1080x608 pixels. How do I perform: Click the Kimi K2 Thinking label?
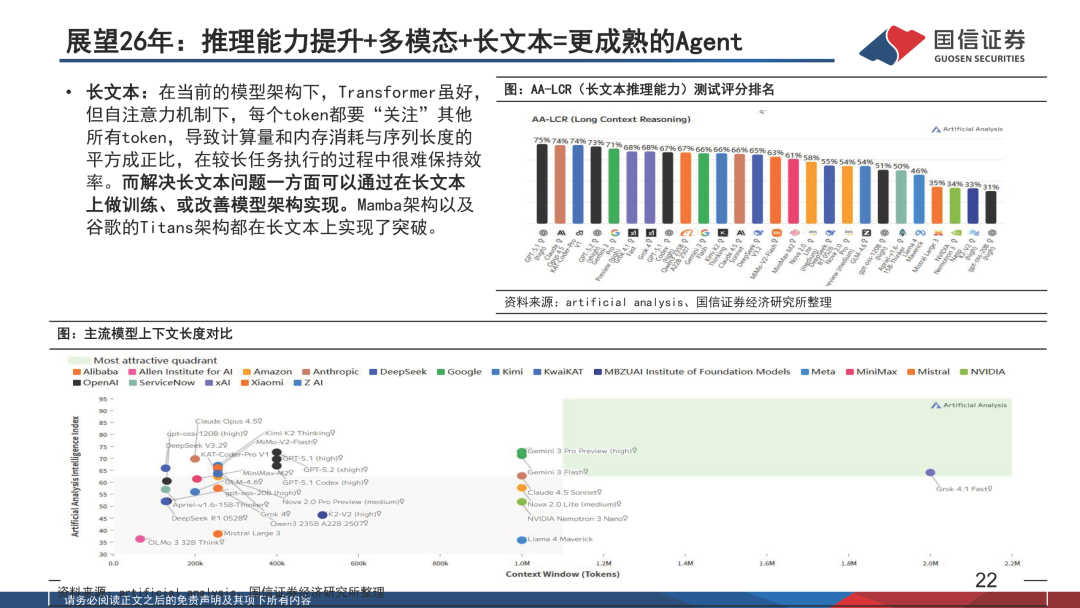click(300, 433)
